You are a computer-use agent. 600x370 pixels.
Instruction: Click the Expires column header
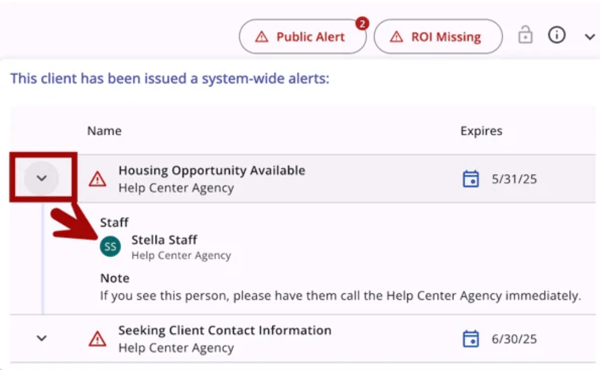point(481,131)
